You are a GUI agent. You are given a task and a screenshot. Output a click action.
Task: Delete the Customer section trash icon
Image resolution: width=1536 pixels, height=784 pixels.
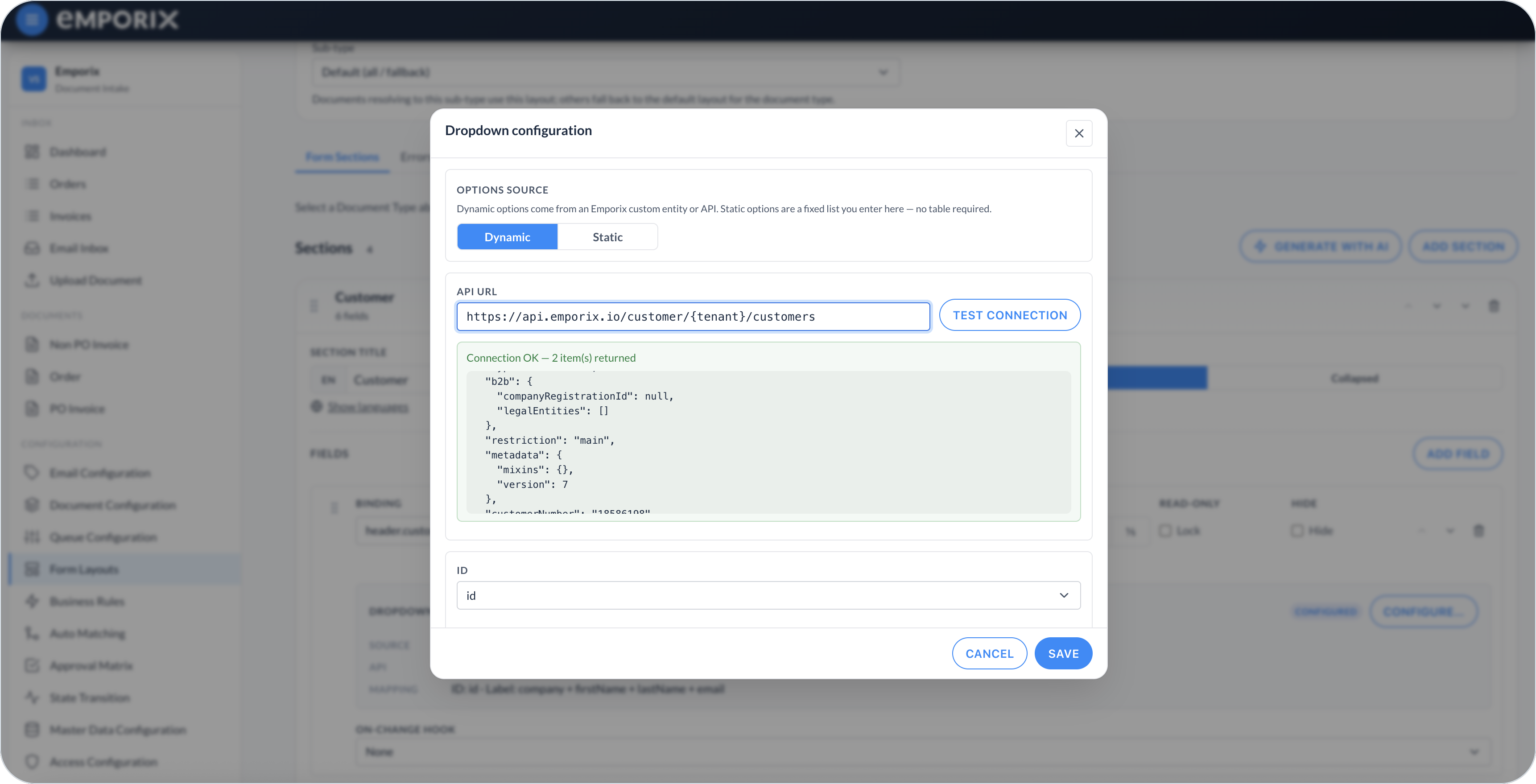click(1494, 306)
